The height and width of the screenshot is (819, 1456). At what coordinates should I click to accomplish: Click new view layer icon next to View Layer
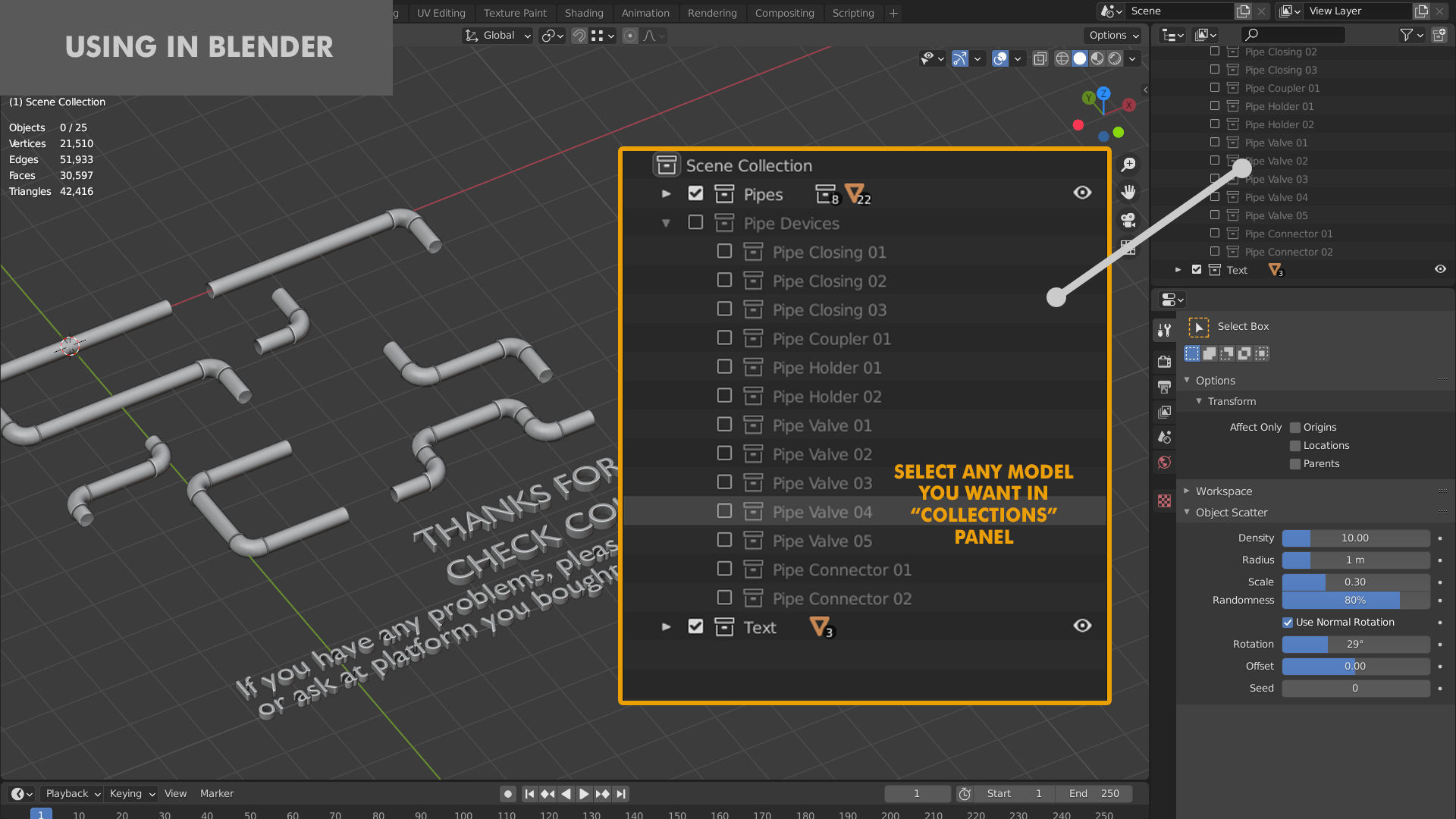pos(1421,11)
